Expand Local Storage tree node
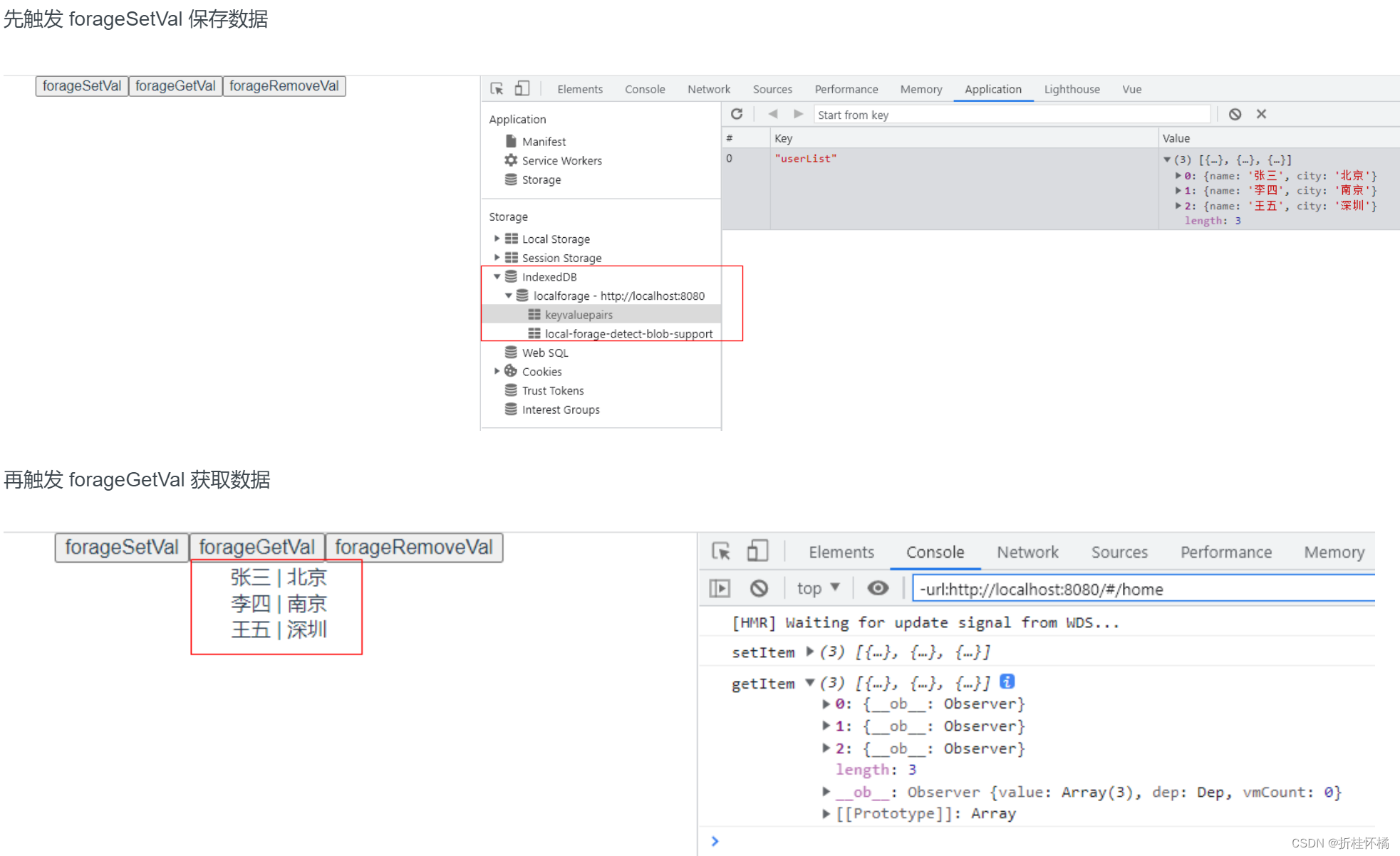 pos(497,239)
